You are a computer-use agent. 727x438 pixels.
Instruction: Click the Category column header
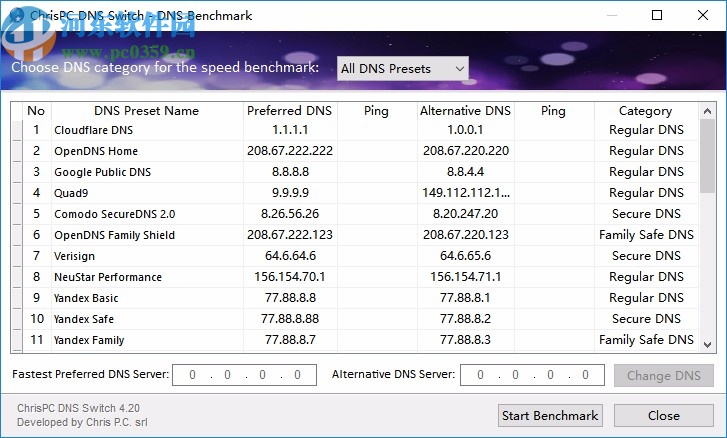(645, 111)
